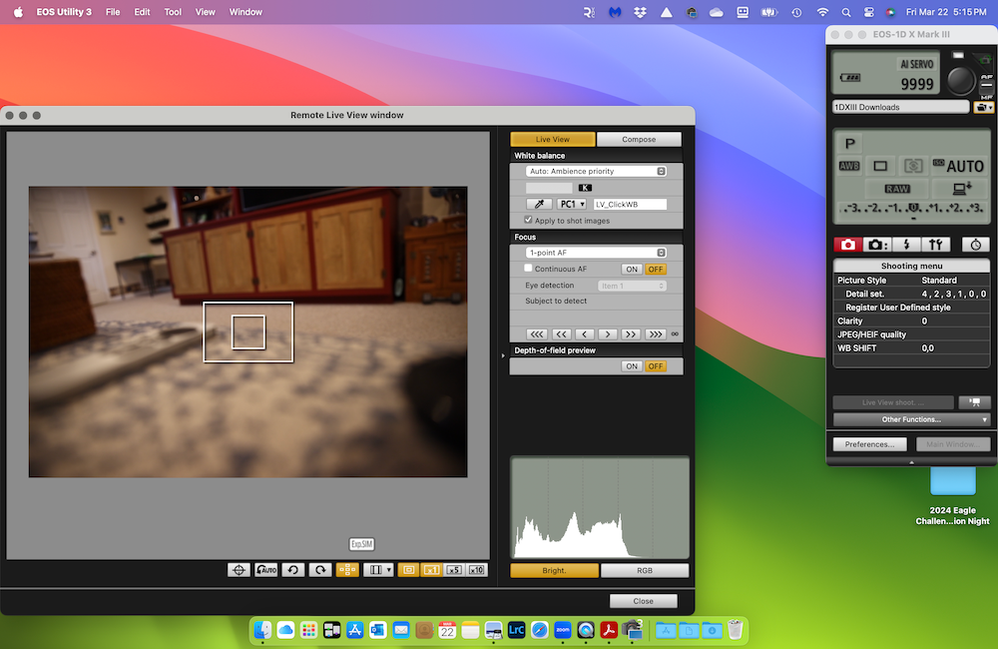Click the Preferences button
This screenshot has width=998, height=649.
pos(869,444)
